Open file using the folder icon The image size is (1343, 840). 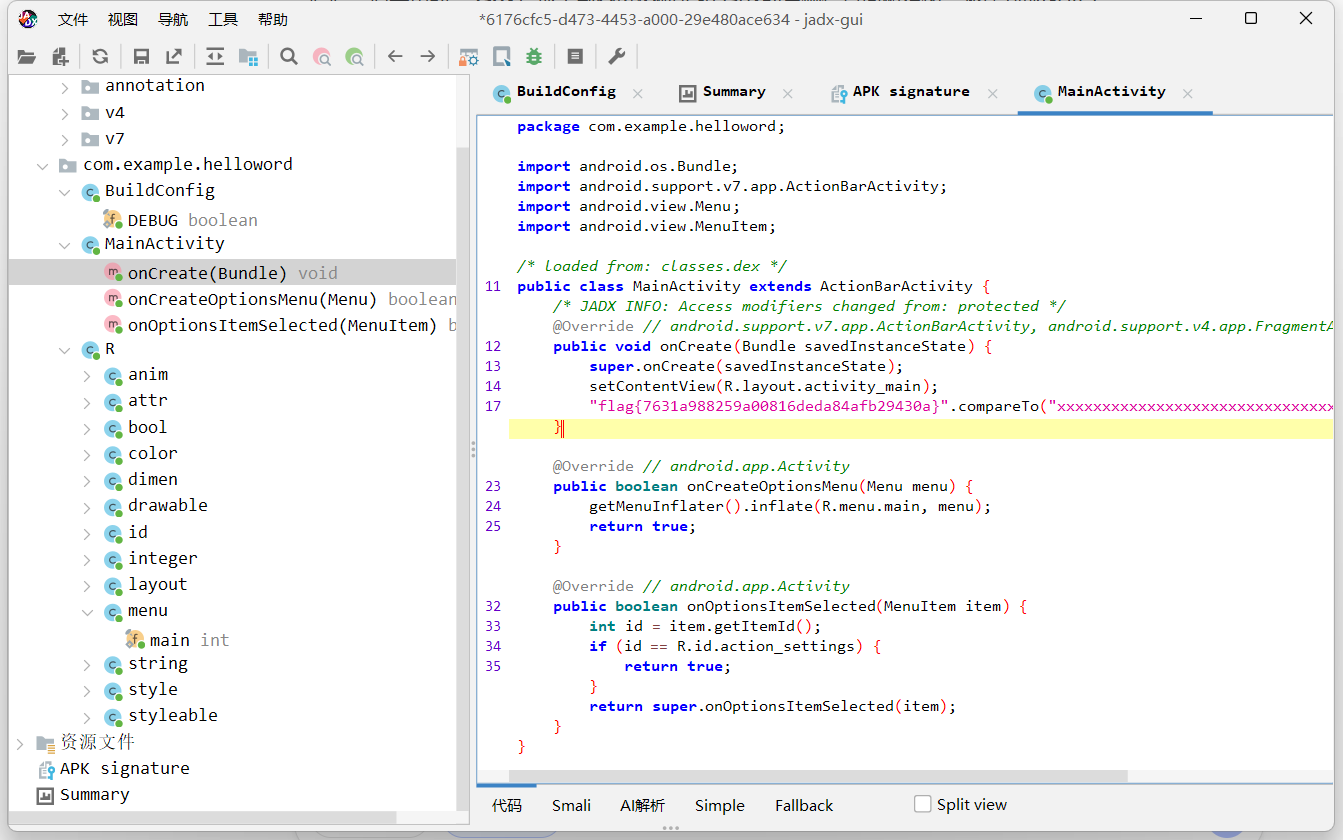tap(27, 57)
